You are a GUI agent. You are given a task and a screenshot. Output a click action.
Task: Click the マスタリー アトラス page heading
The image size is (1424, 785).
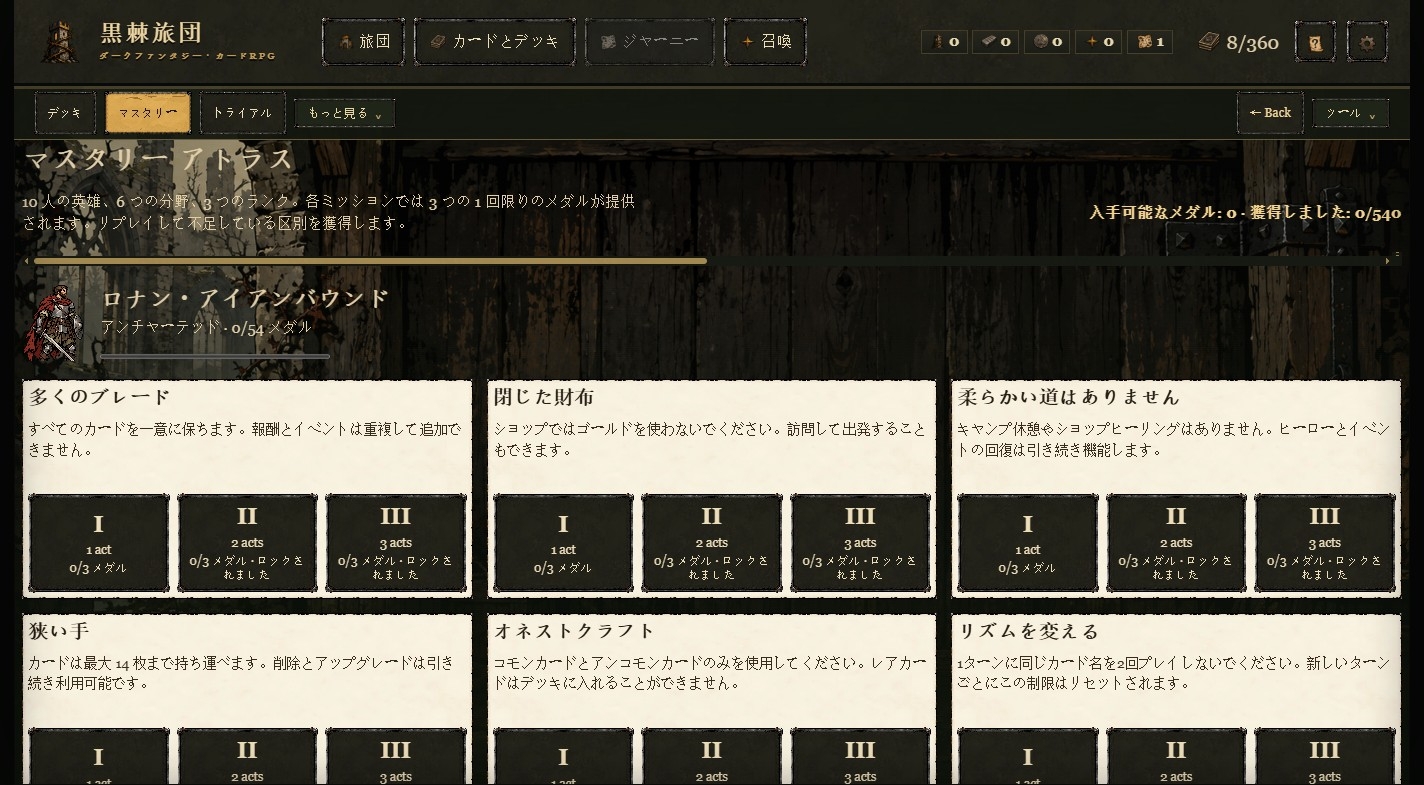coord(160,160)
